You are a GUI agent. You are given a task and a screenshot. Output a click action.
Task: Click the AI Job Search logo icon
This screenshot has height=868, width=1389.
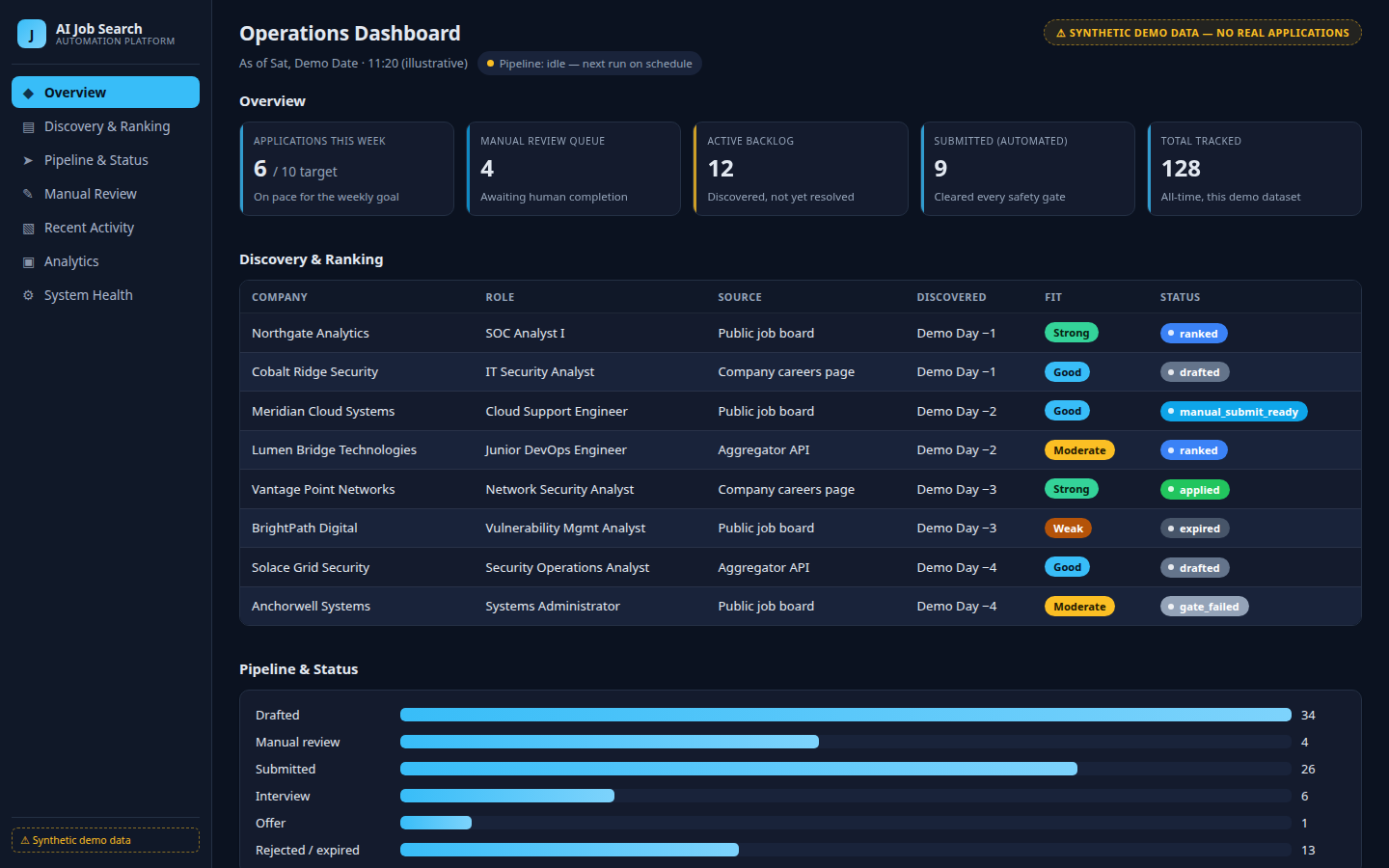click(x=32, y=34)
